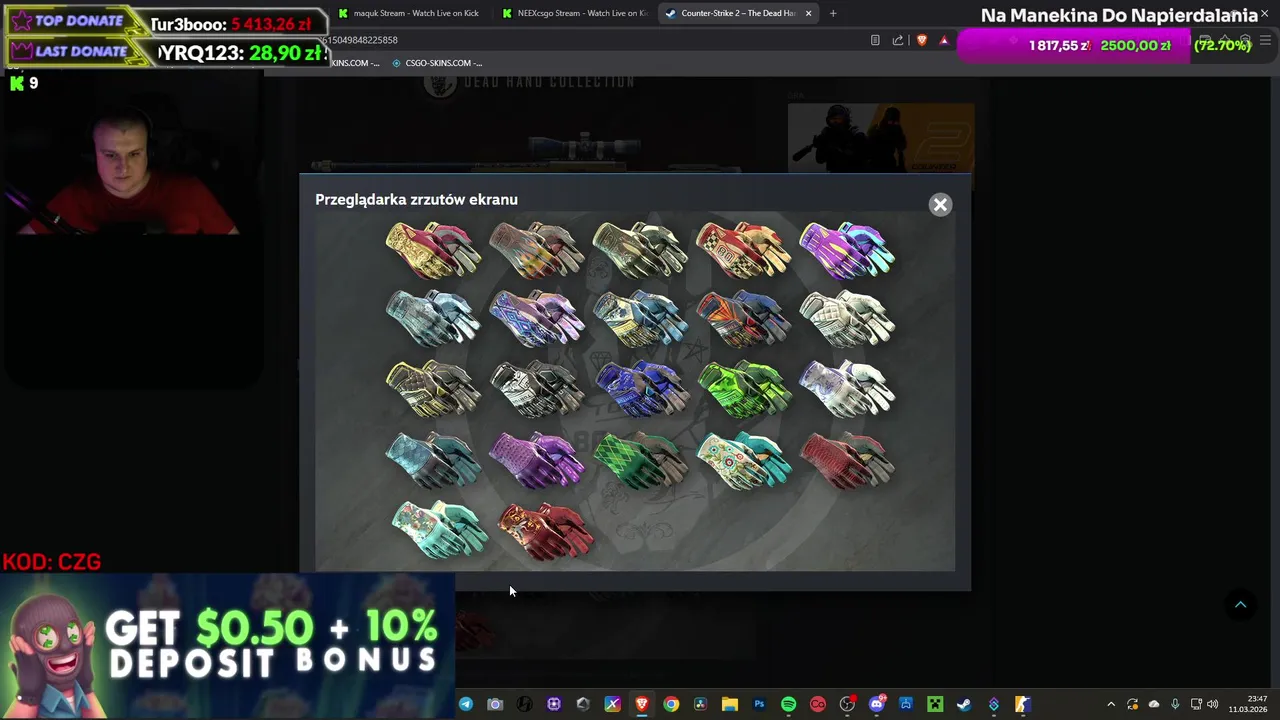Image resolution: width=1280 pixels, height=720 pixels.
Task: Toggle reader mode icon in address bar
Action: [875, 40]
